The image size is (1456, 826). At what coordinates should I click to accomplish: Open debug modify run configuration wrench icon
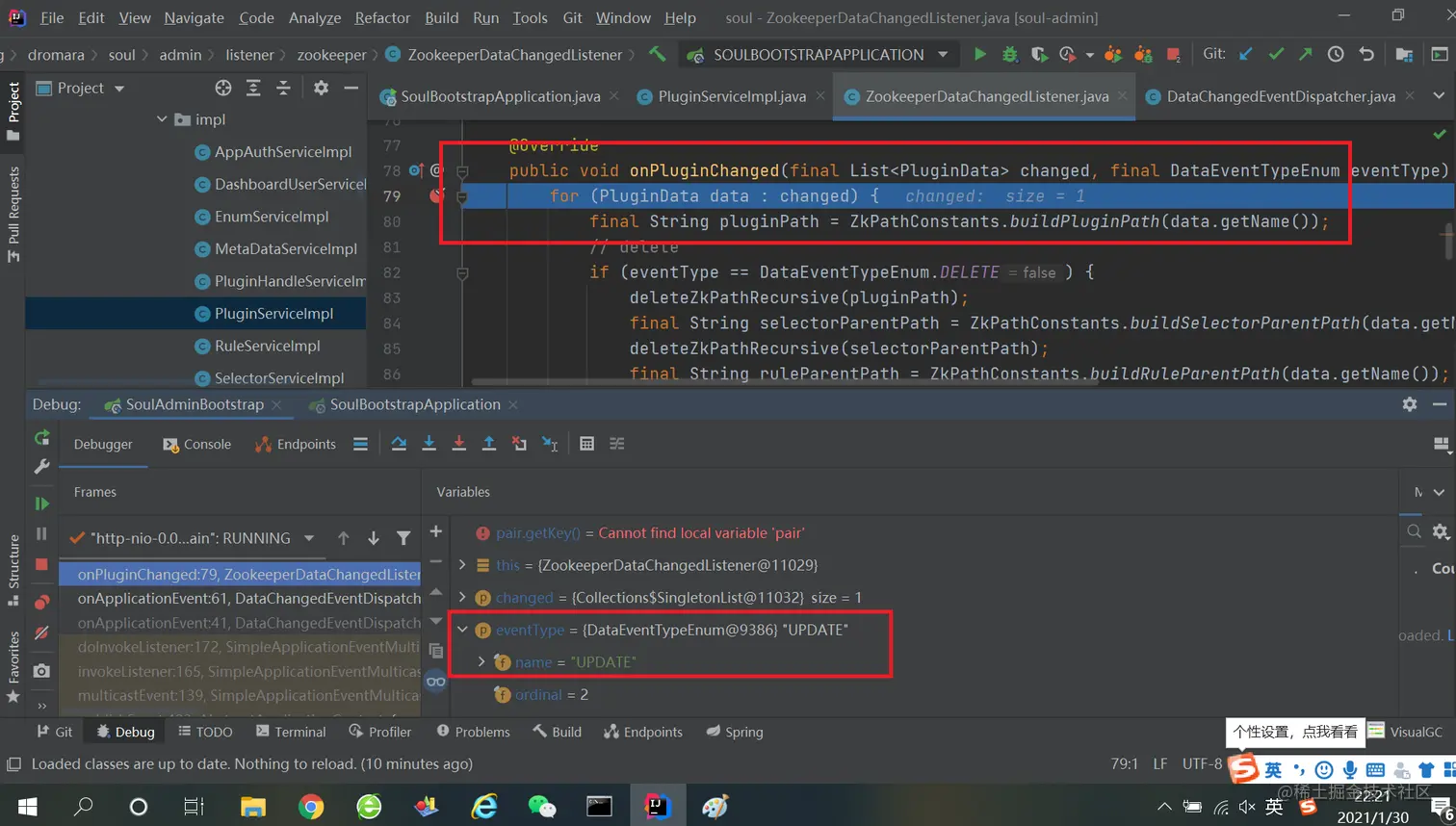pyautogui.click(x=41, y=467)
